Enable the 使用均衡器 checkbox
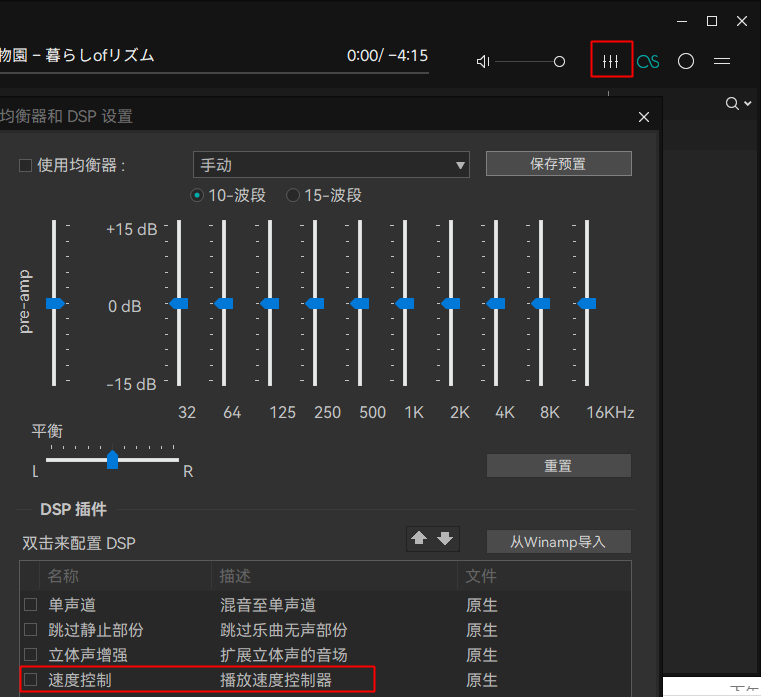761x697 pixels. pos(26,165)
